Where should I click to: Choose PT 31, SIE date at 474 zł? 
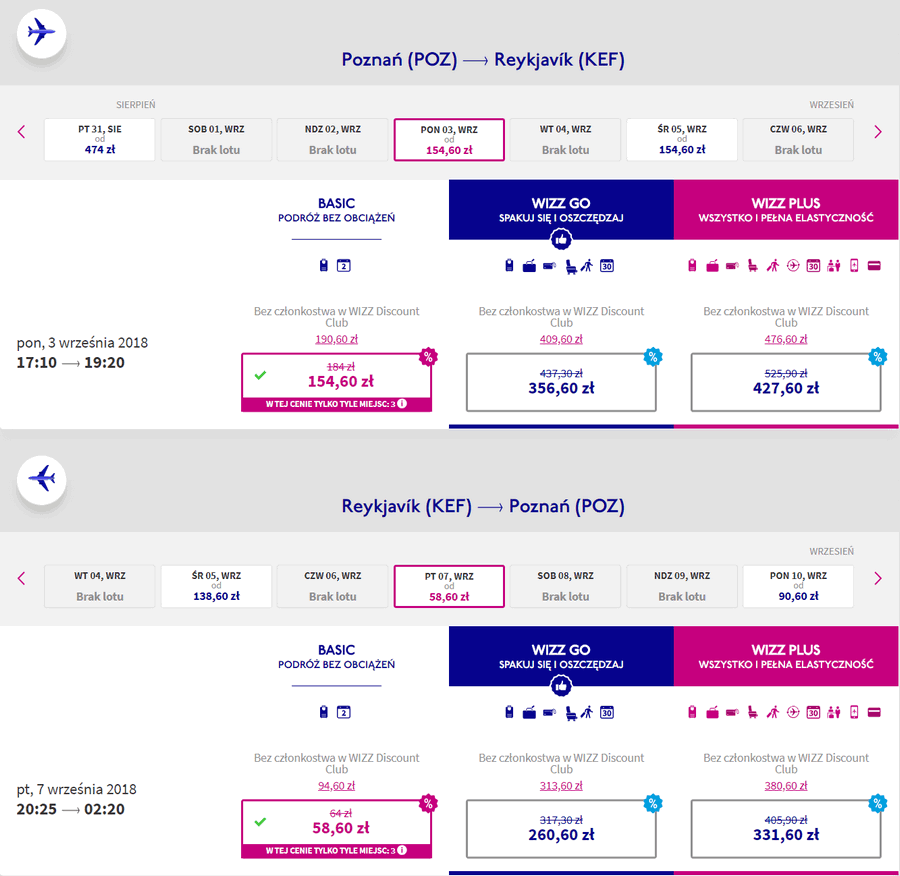pyautogui.click(x=99, y=139)
